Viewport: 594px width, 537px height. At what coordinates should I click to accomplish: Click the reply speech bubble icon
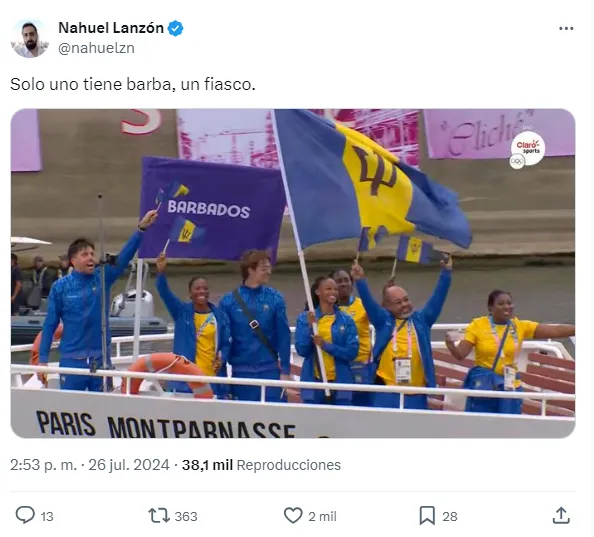click(x=25, y=515)
